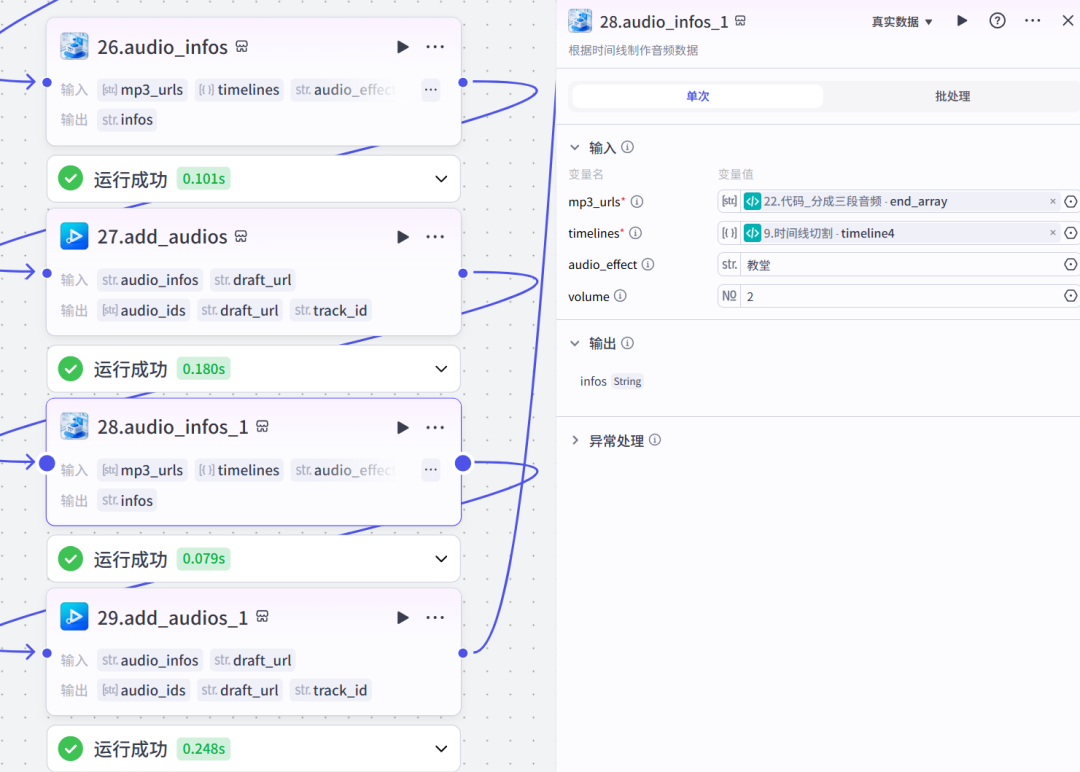Clear the timelines variable reference
This screenshot has width=1080, height=772.
coord(1052,233)
